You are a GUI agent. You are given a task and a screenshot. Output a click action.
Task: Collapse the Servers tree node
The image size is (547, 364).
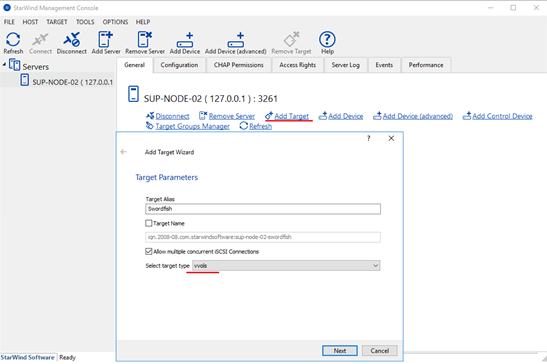(4, 64)
